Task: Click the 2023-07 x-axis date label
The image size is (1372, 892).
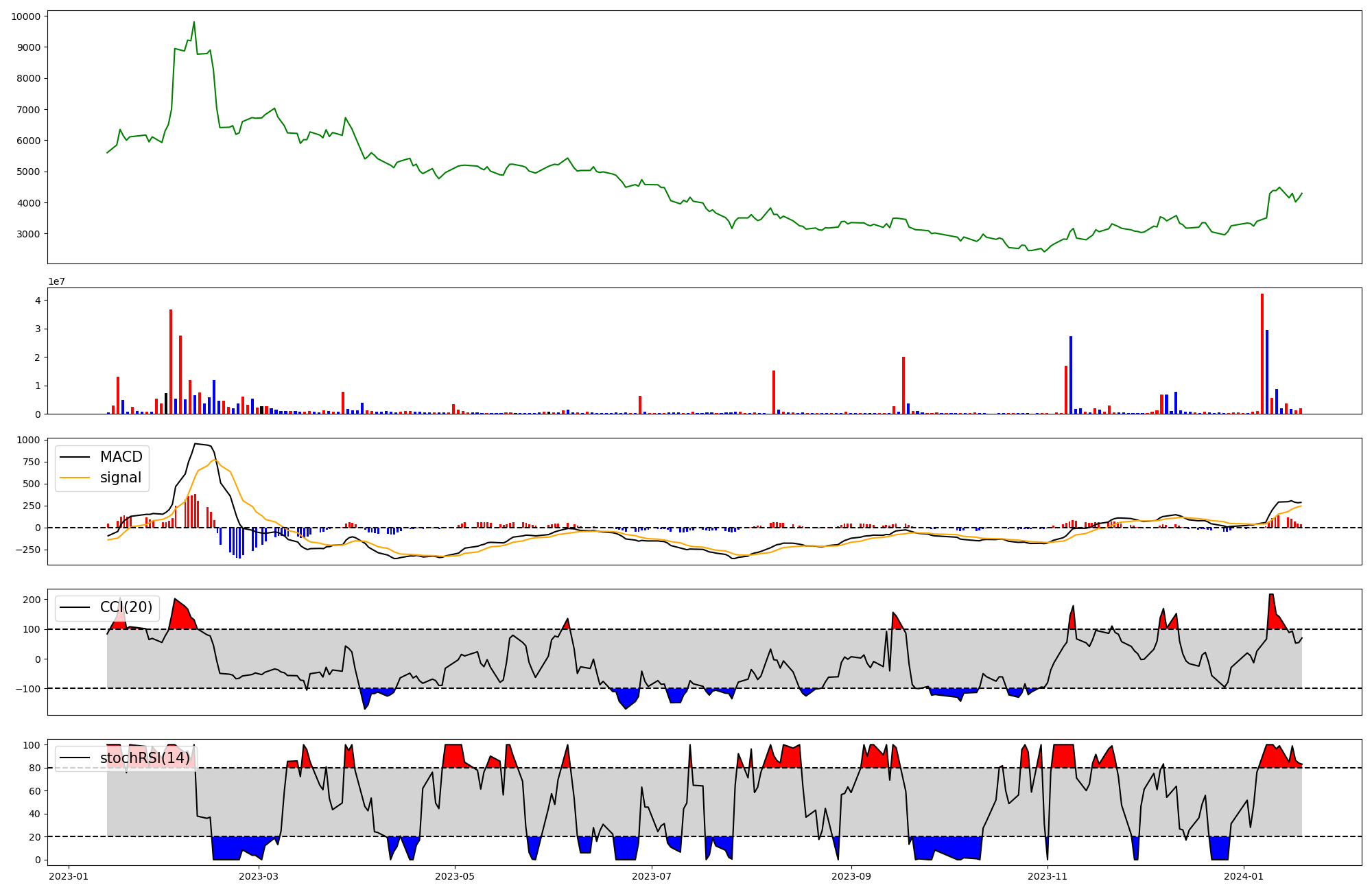Action: (x=651, y=876)
